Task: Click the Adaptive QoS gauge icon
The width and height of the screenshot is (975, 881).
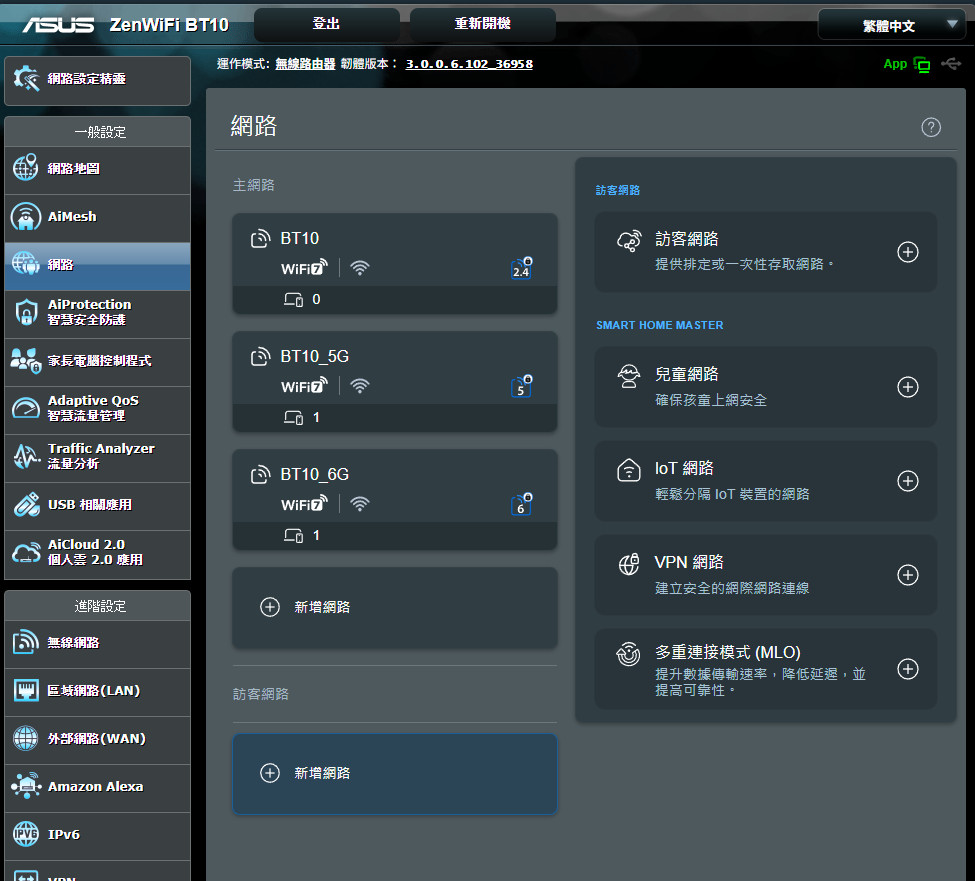Action: pyautogui.click(x=25, y=408)
